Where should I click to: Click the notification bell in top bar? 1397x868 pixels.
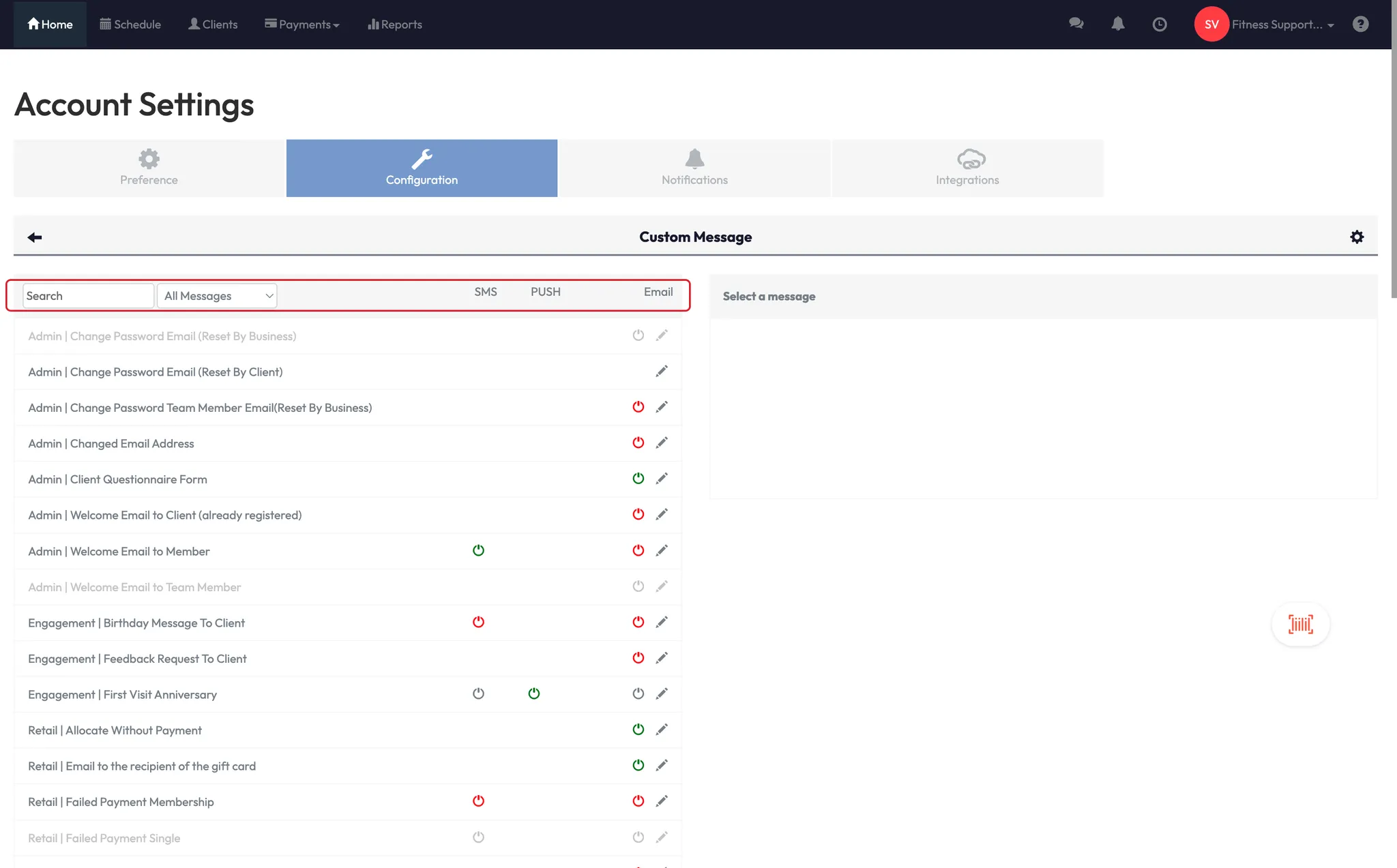coord(1117,24)
